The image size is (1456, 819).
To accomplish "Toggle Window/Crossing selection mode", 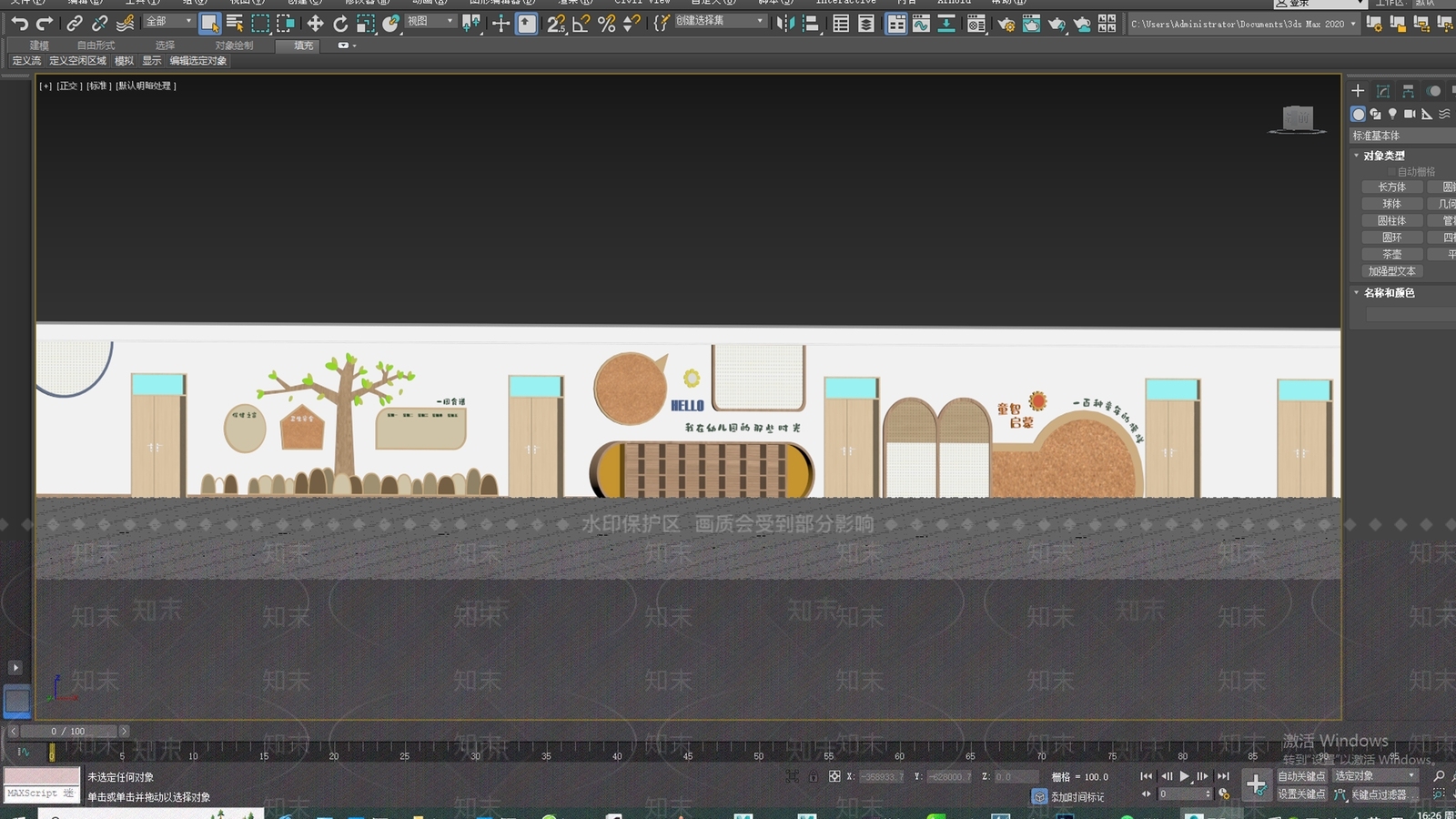I will (286, 24).
